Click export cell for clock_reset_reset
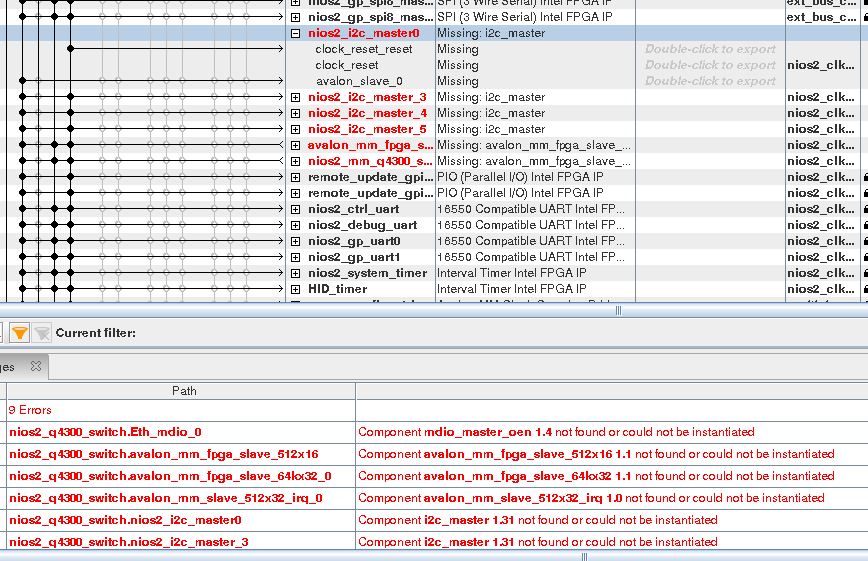 (710, 49)
